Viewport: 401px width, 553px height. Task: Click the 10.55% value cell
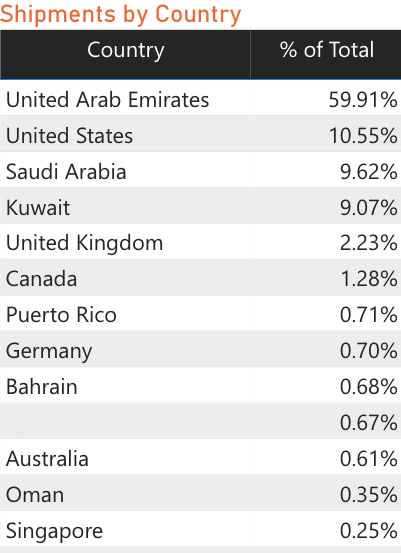tap(326, 135)
